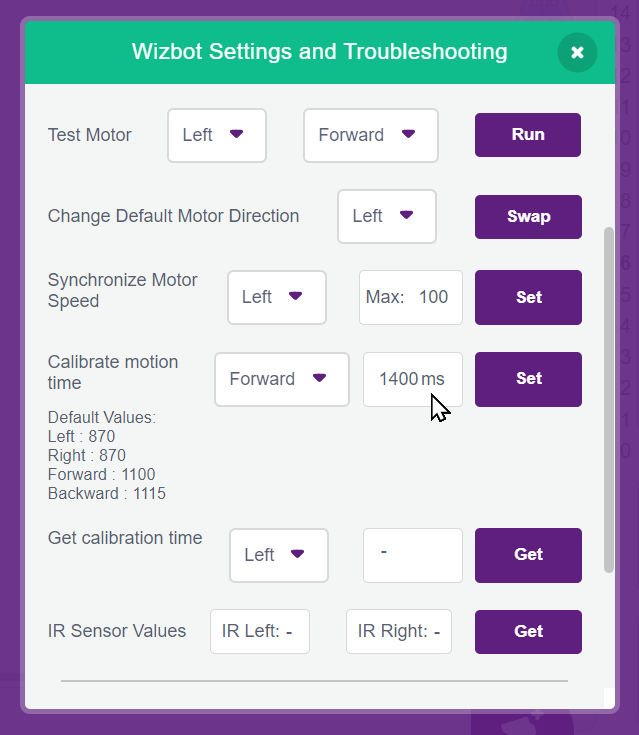Expand the Calibrate motion time direction dropdown
The height and width of the screenshot is (735, 639).
281,379
